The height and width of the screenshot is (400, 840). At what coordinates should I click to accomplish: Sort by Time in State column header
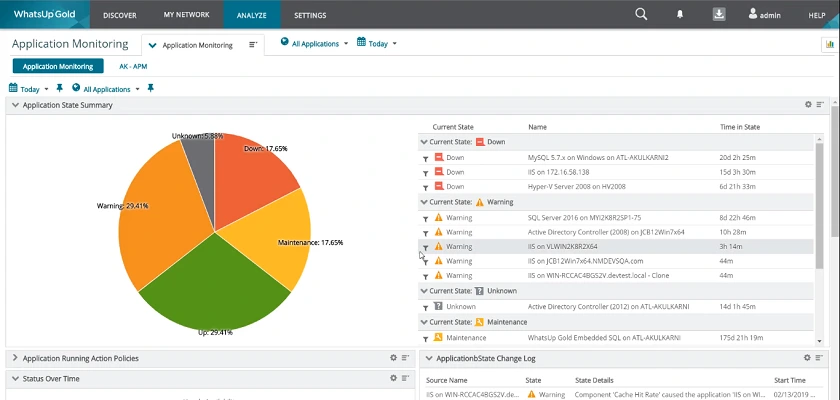[740, 127]
